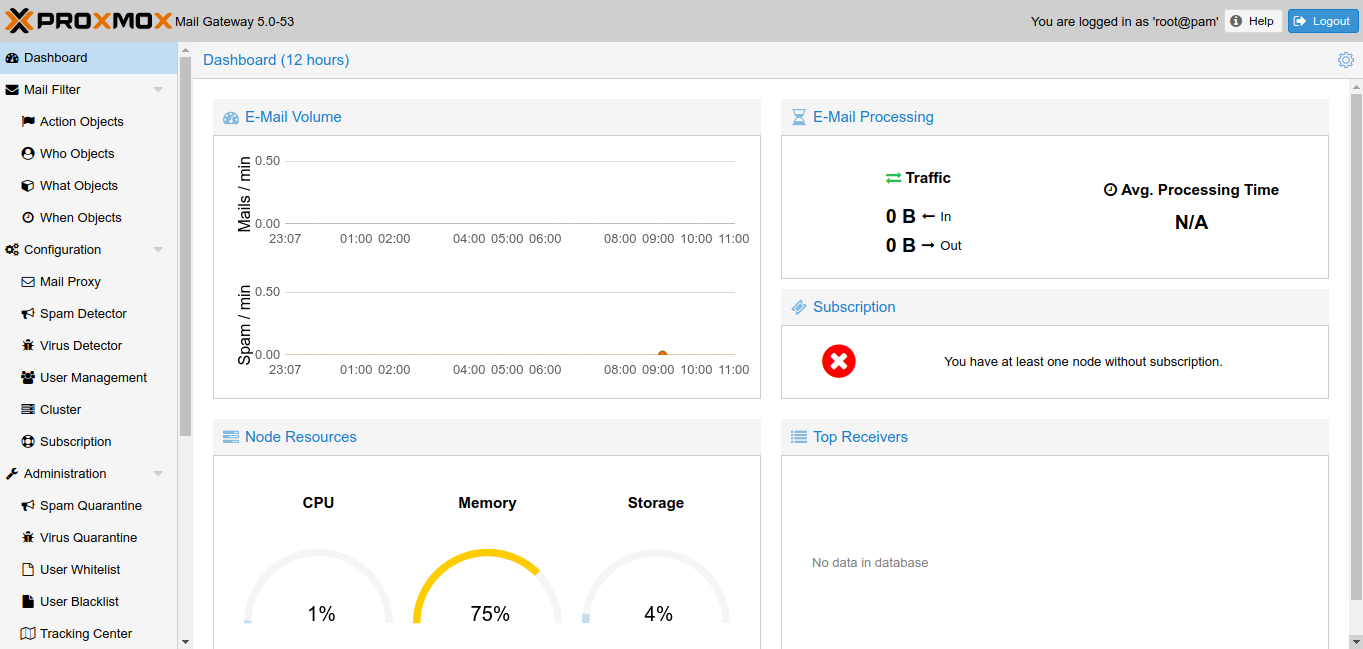Open Spam Detector settings
The width and height of the screenshot is (1363, 649).
(89, 314)
